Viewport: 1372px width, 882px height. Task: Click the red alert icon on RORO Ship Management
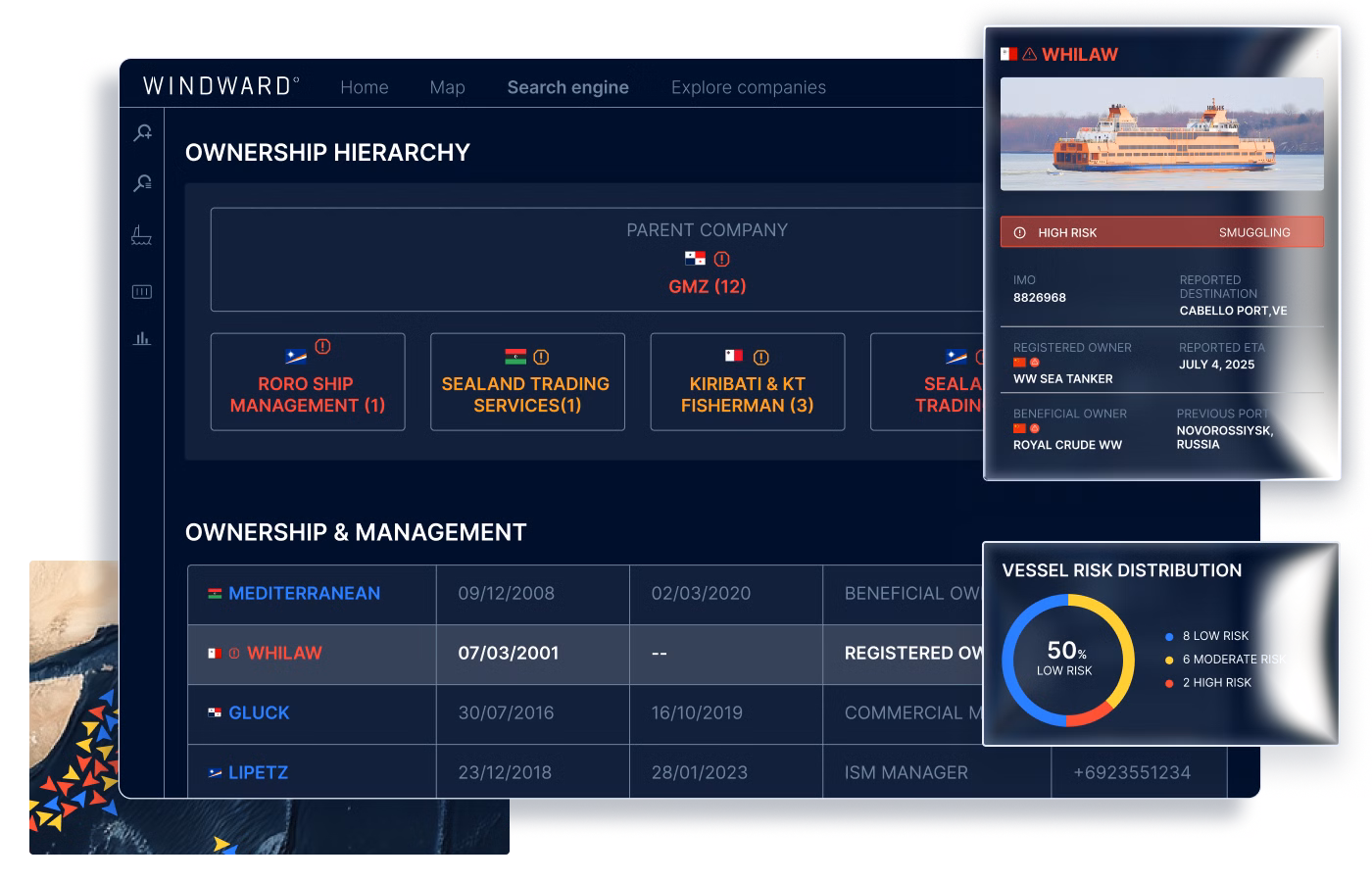click(x=322, y=346)
